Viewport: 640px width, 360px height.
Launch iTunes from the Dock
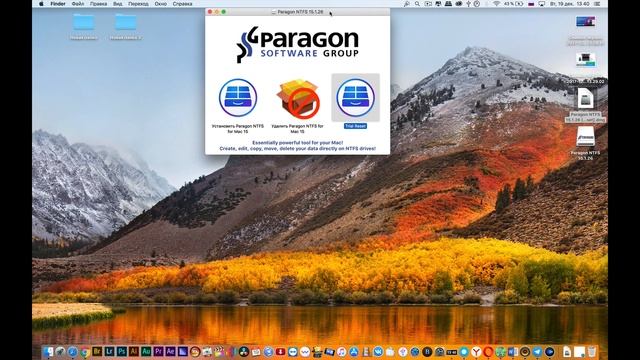pyautogui.click(x=342, y=351)
